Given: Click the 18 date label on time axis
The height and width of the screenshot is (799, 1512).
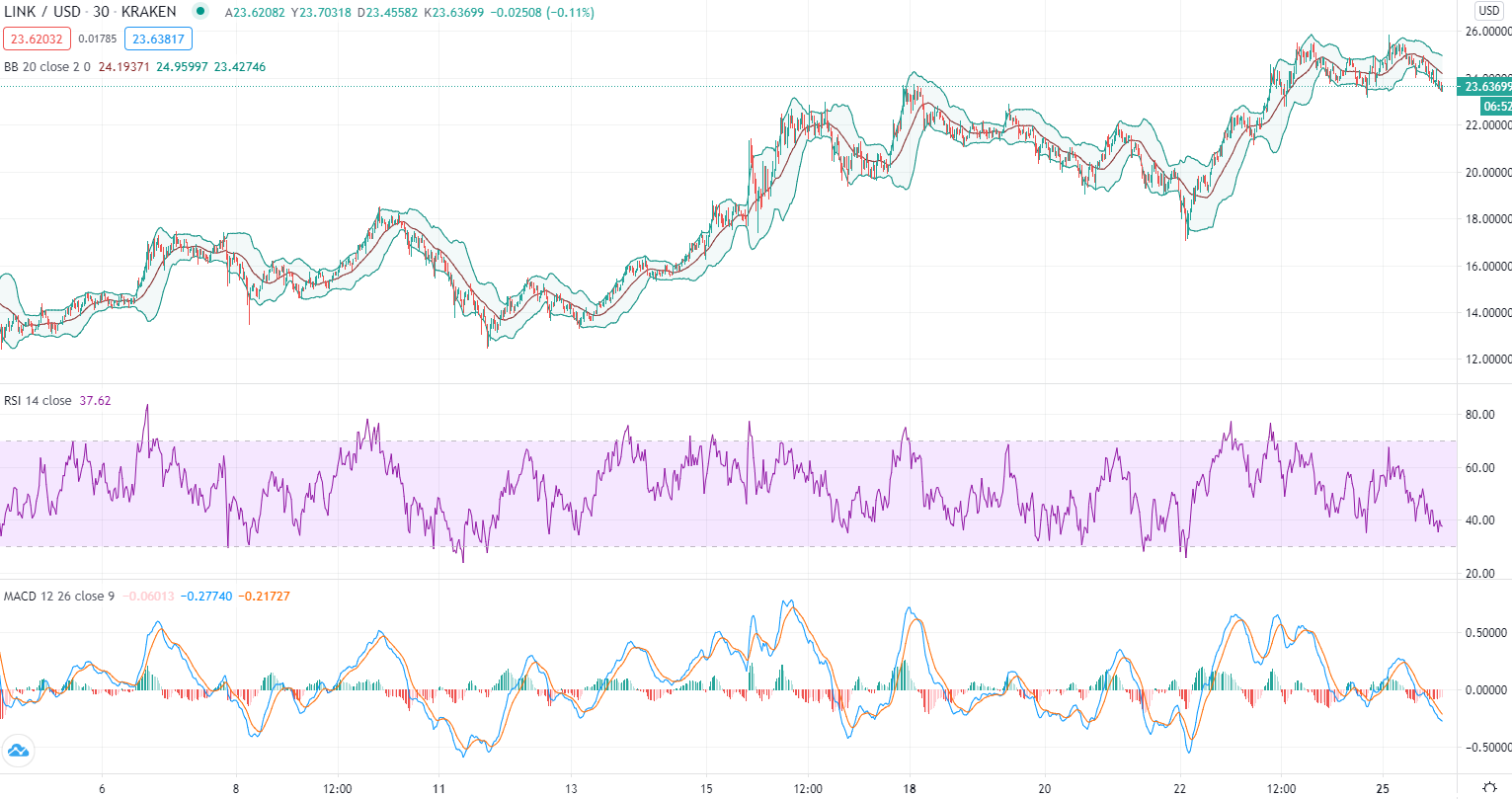Looking at the screenshot, I should (910, 789).
